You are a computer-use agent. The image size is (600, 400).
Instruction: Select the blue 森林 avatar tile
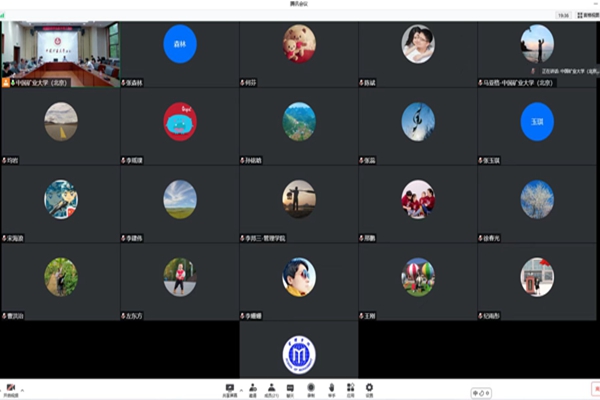(x=180, y=44)
